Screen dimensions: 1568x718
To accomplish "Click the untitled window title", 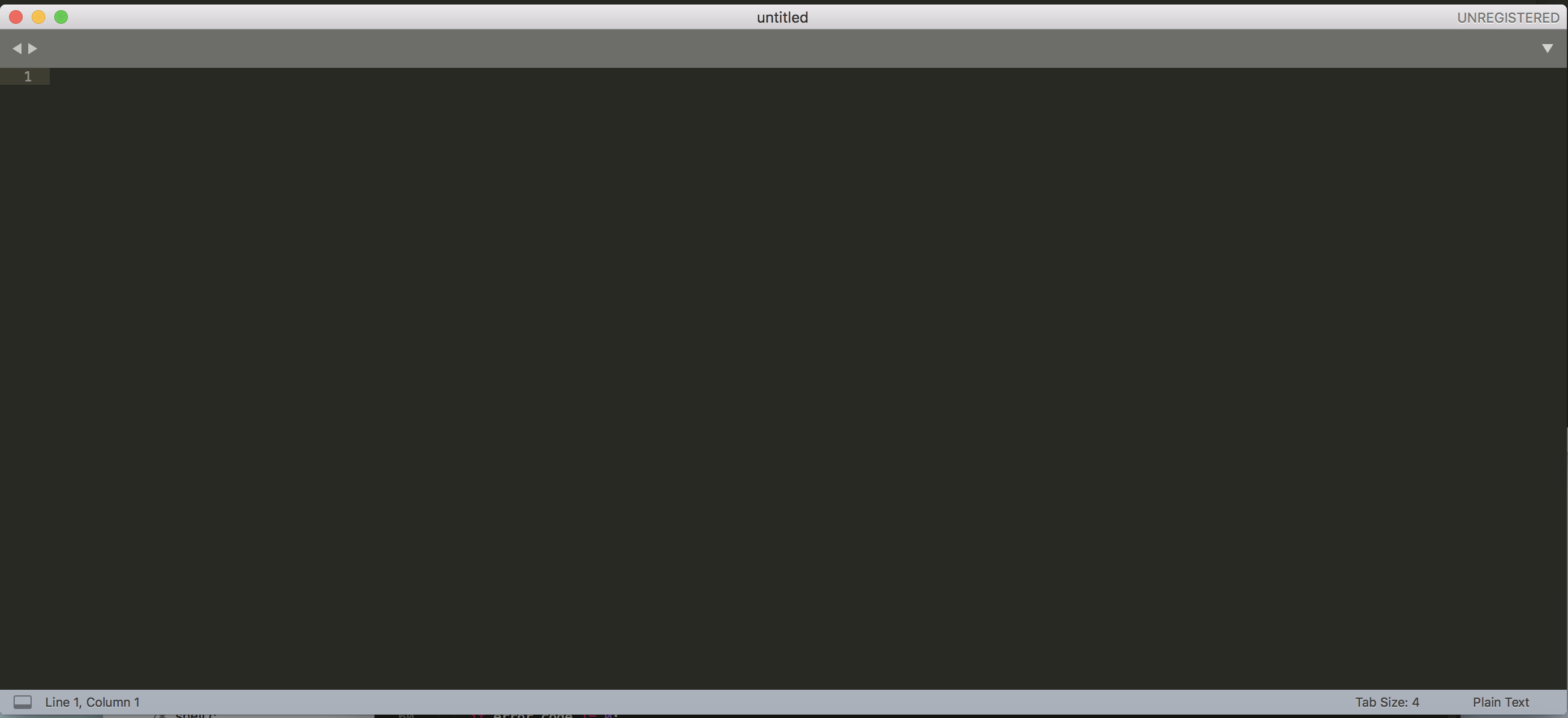I will [782, 18].
